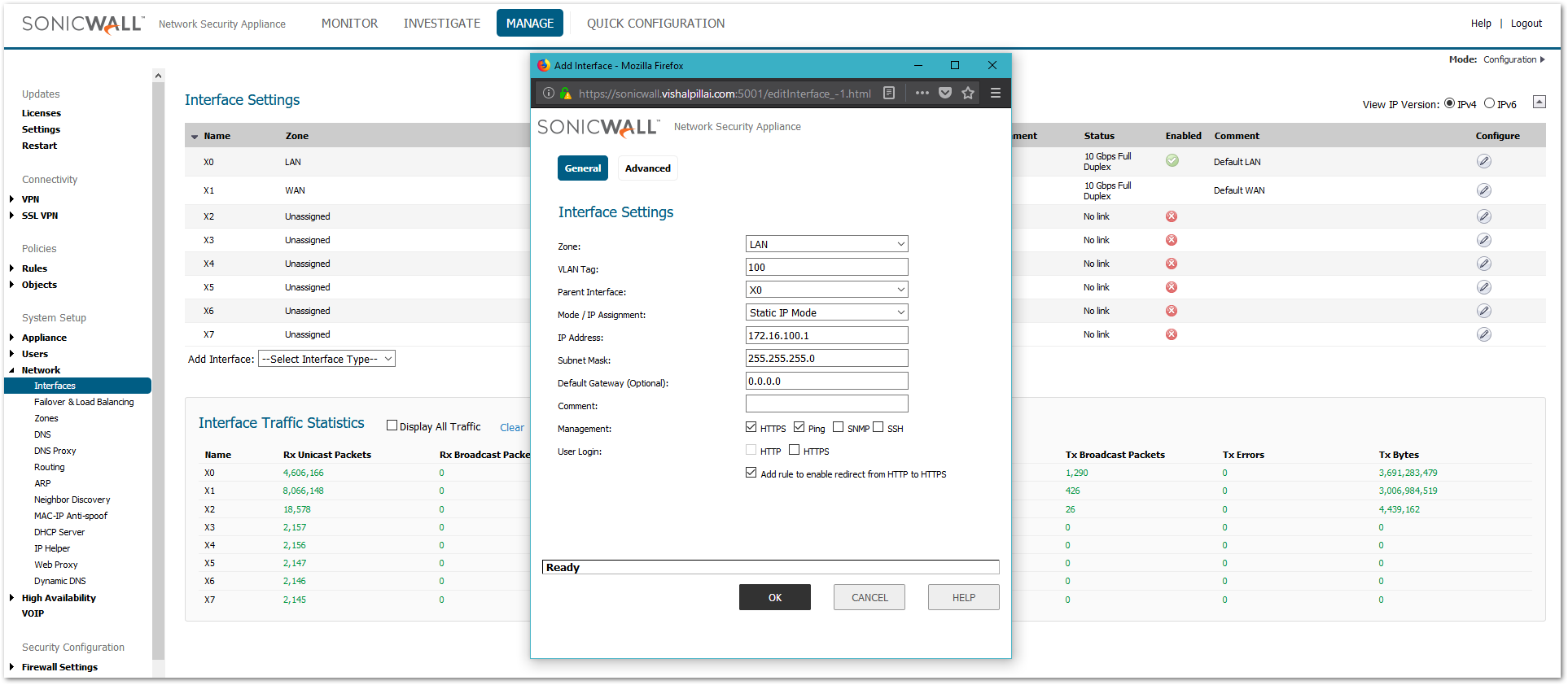Click the IP Address input field
Image resolution: width=1568 pixels, height=685 pixels.
(826, 335)
